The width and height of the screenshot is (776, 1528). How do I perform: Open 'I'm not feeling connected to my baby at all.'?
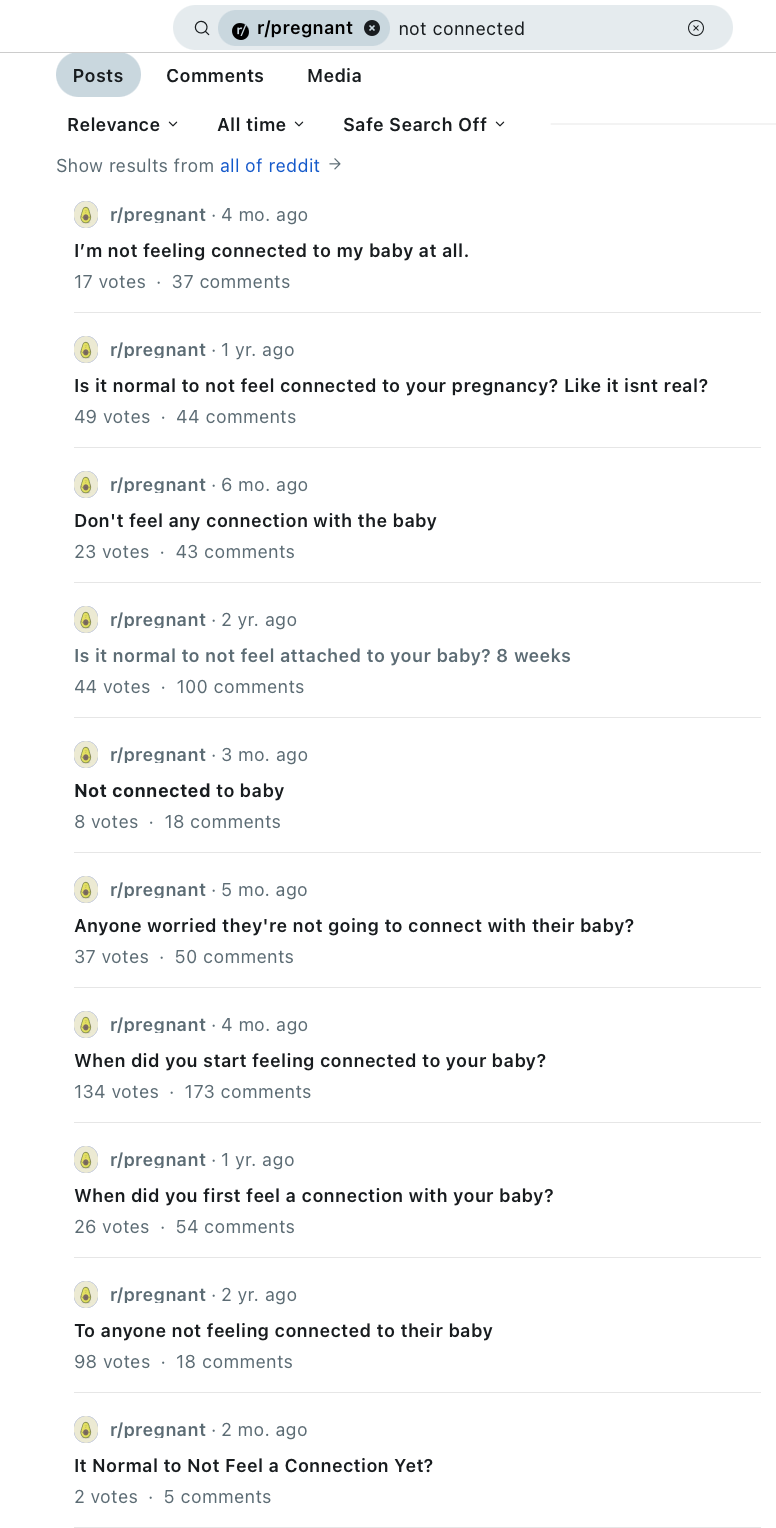click(271, 250)
